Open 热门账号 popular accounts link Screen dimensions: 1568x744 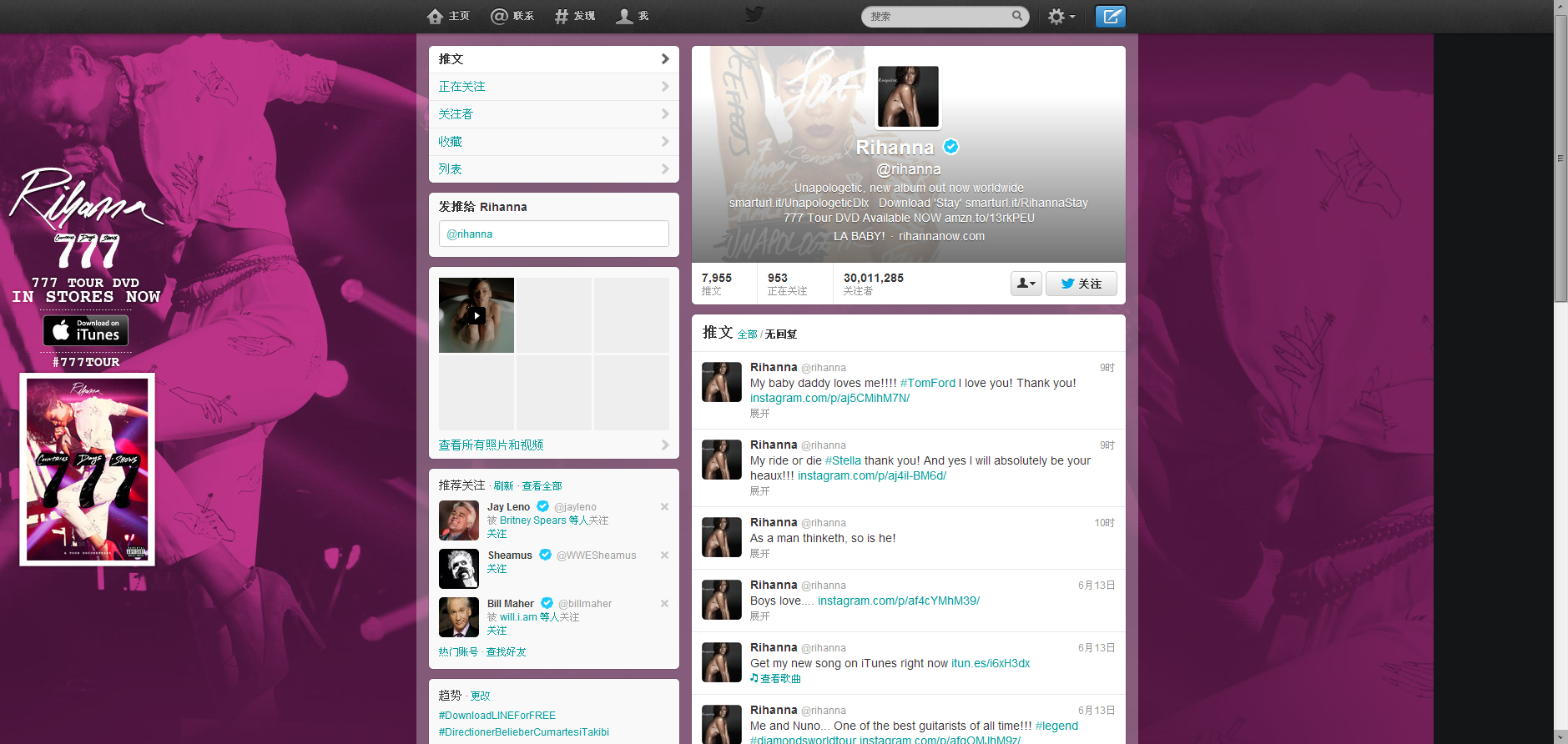pyautogui.click(x=458, y=652)
